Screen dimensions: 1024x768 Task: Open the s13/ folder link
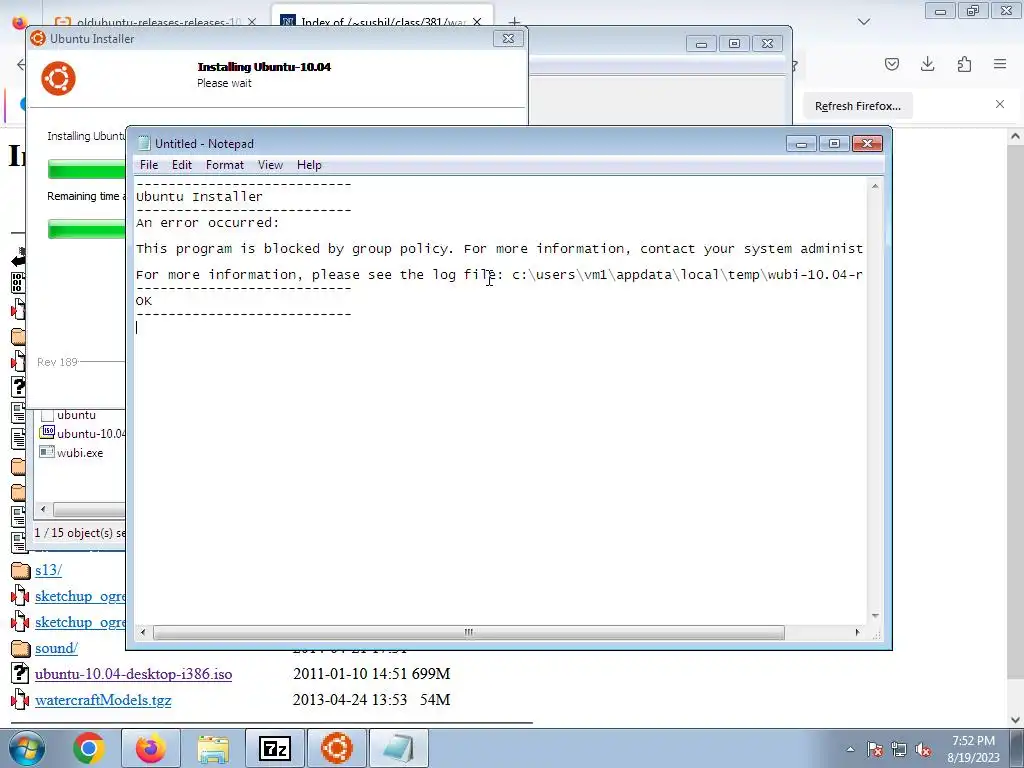coord(48,570)
